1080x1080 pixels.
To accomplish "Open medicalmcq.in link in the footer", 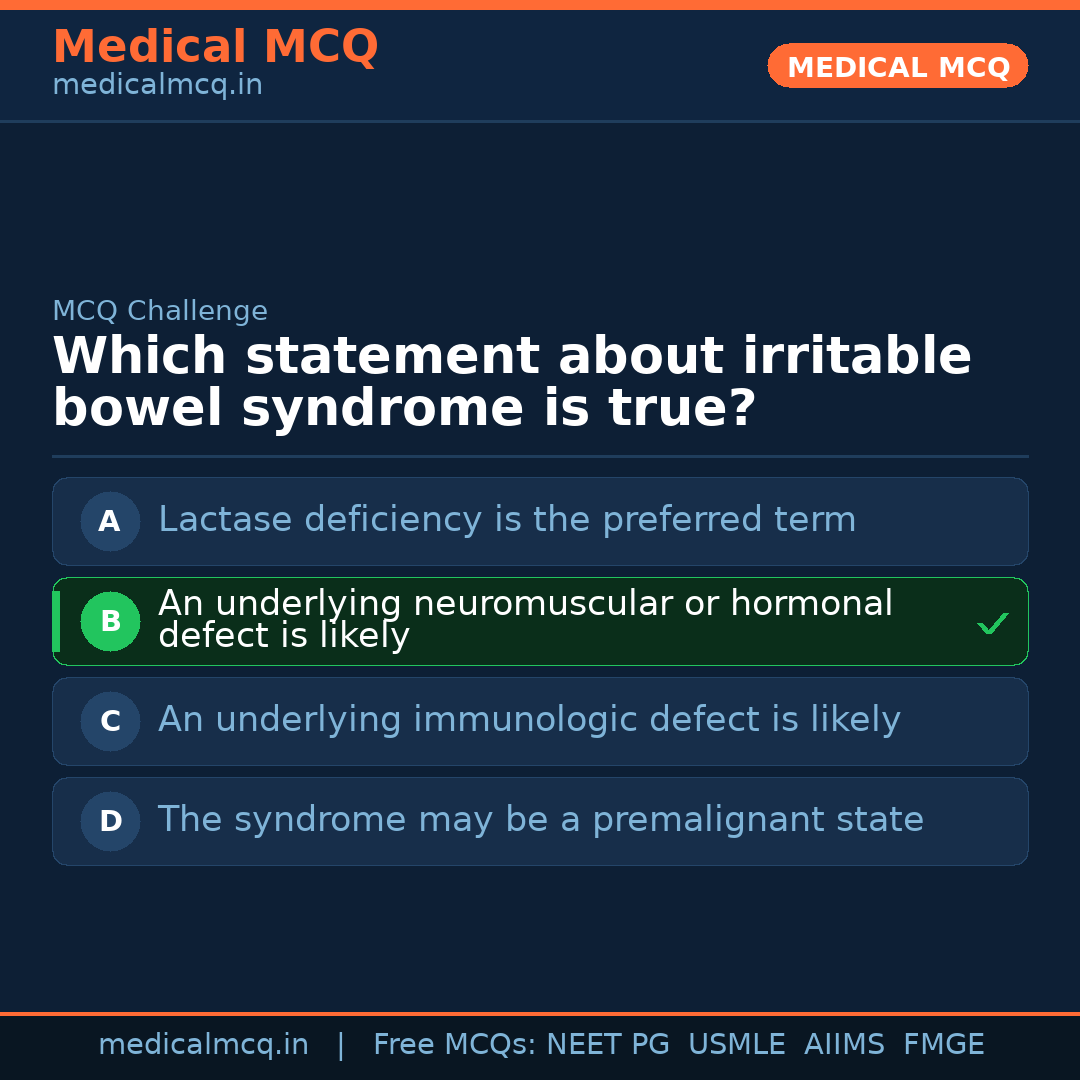I will click(x=203, y=1045).
